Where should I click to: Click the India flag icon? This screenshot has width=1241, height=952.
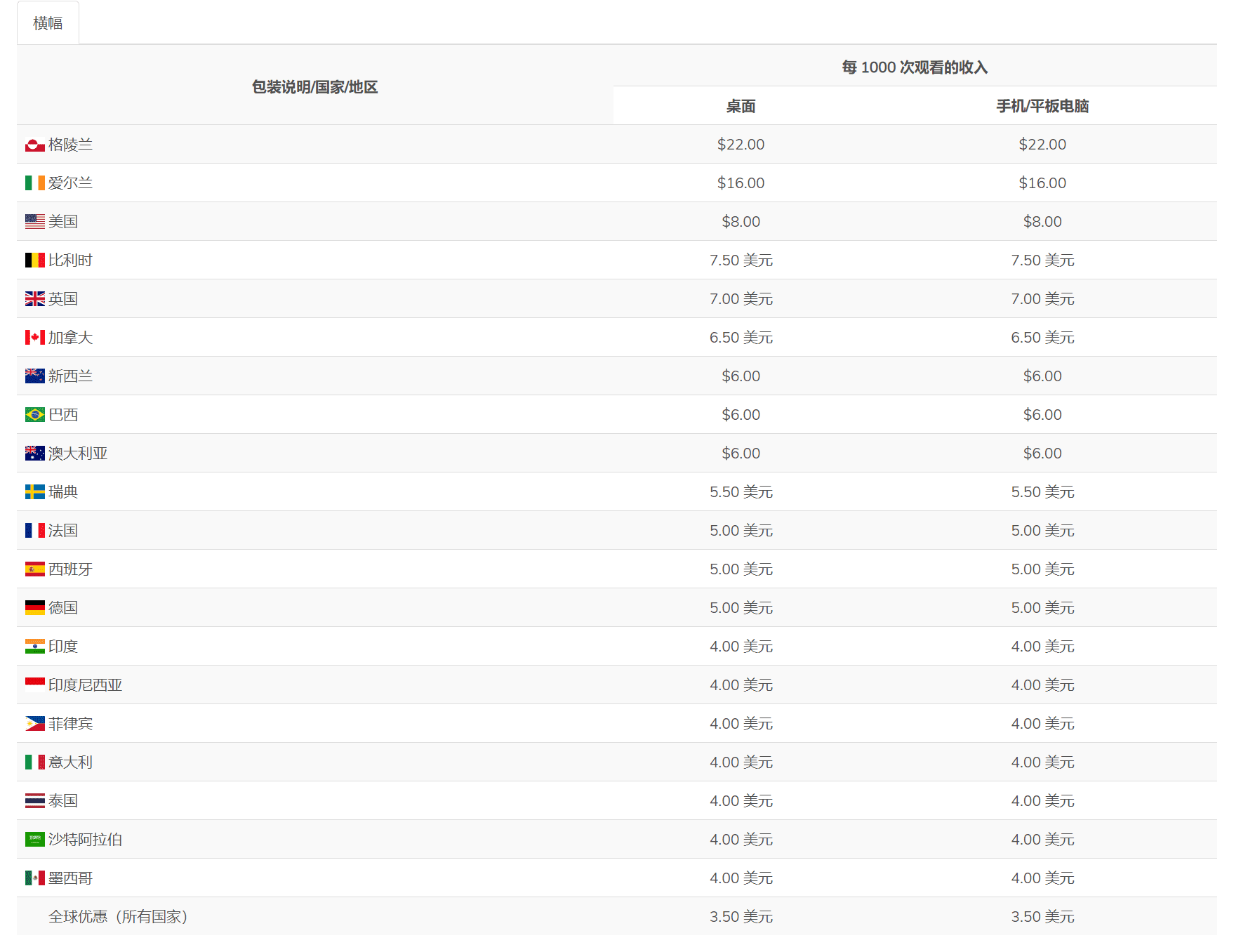pos(32,646)
